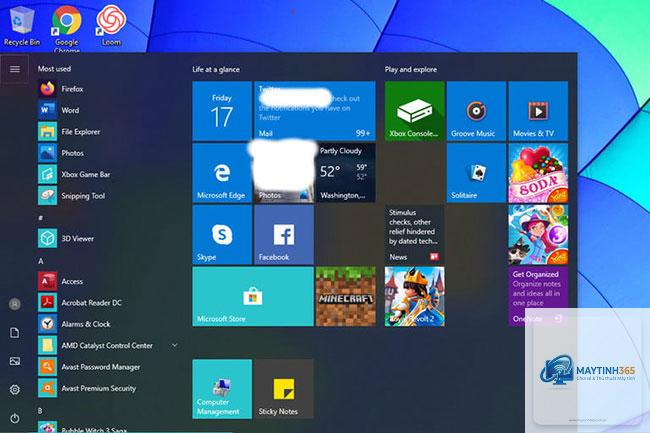Open the News tile about stimulus checks
650x433 pixels.
click(415, 235)
